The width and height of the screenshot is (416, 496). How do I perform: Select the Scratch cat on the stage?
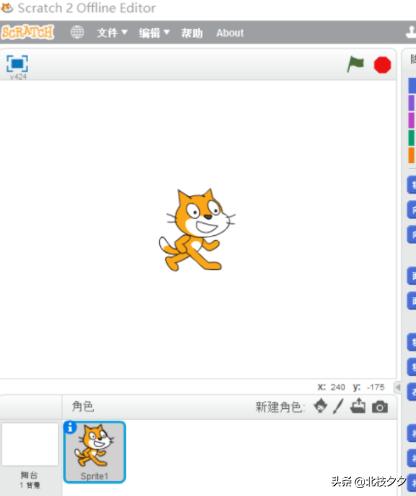(197, 230)
